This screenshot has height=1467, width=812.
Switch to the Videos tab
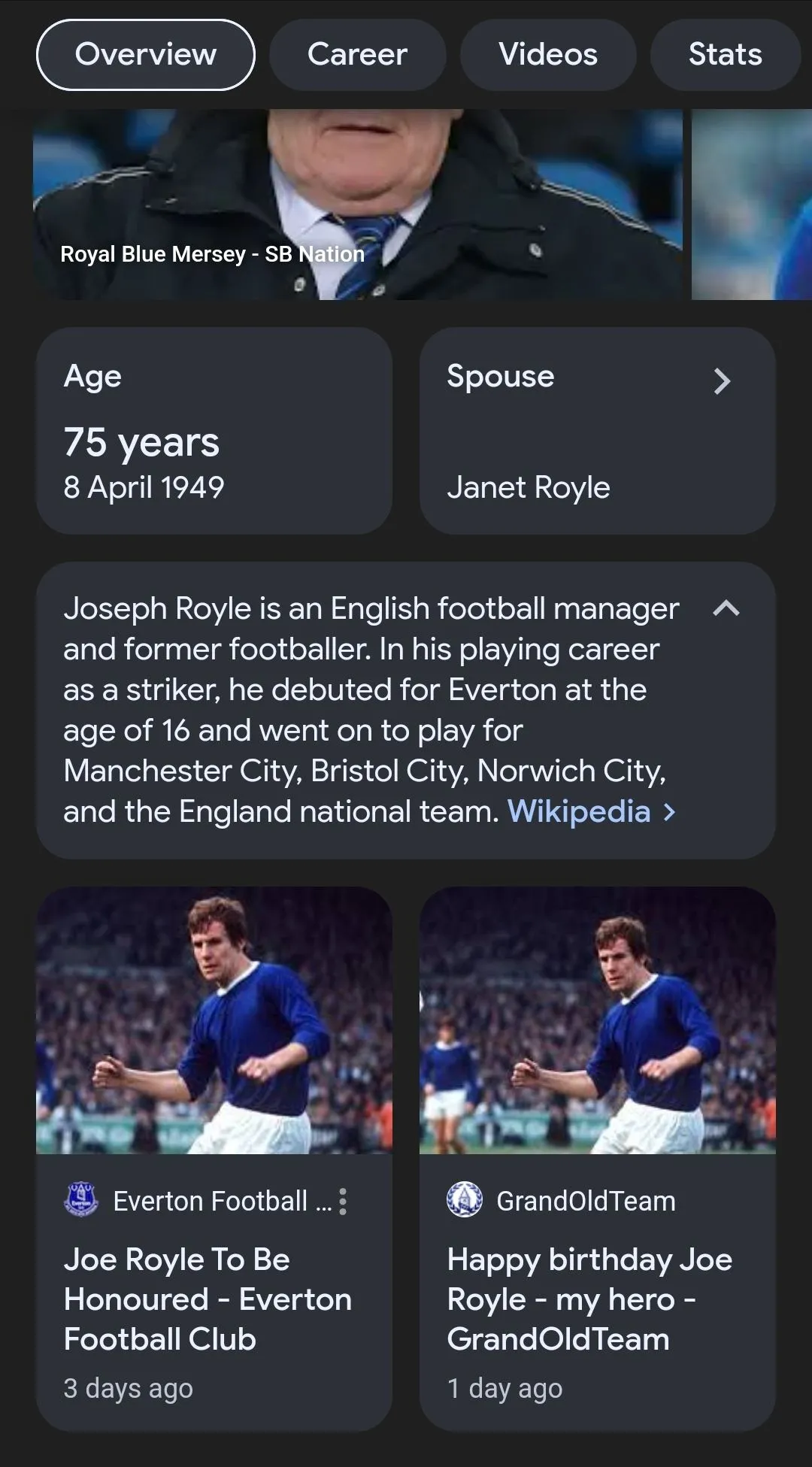coord(548,55)
